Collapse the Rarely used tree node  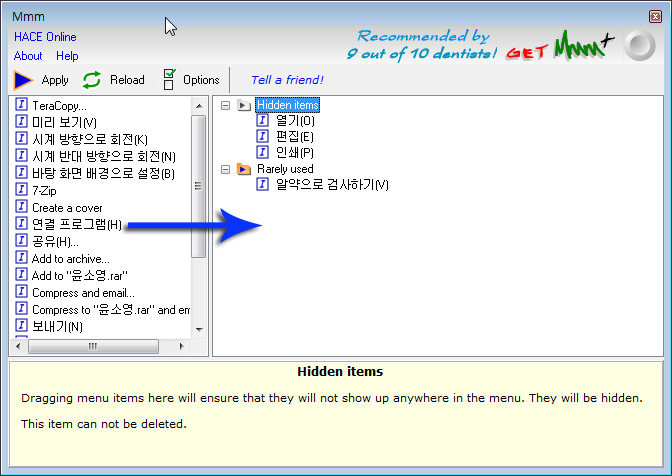(x=225, y=170)
